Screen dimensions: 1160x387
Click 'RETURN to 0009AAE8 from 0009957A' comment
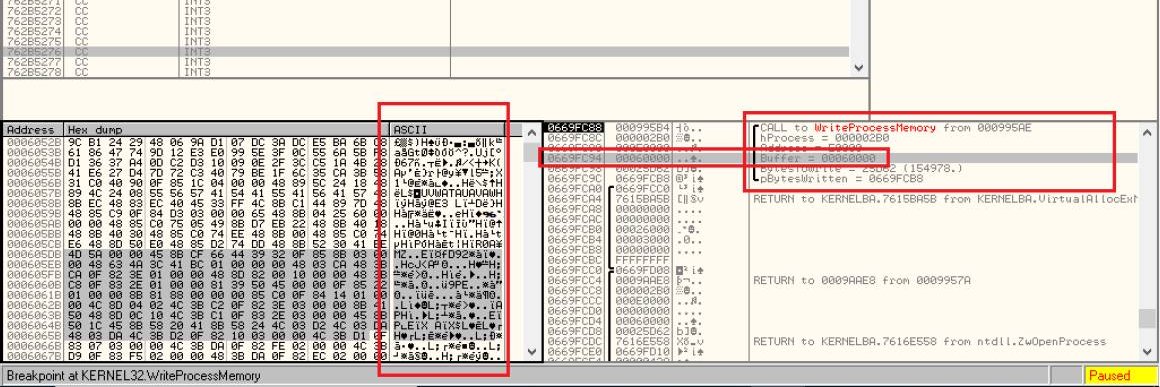[x=861, y=280]
